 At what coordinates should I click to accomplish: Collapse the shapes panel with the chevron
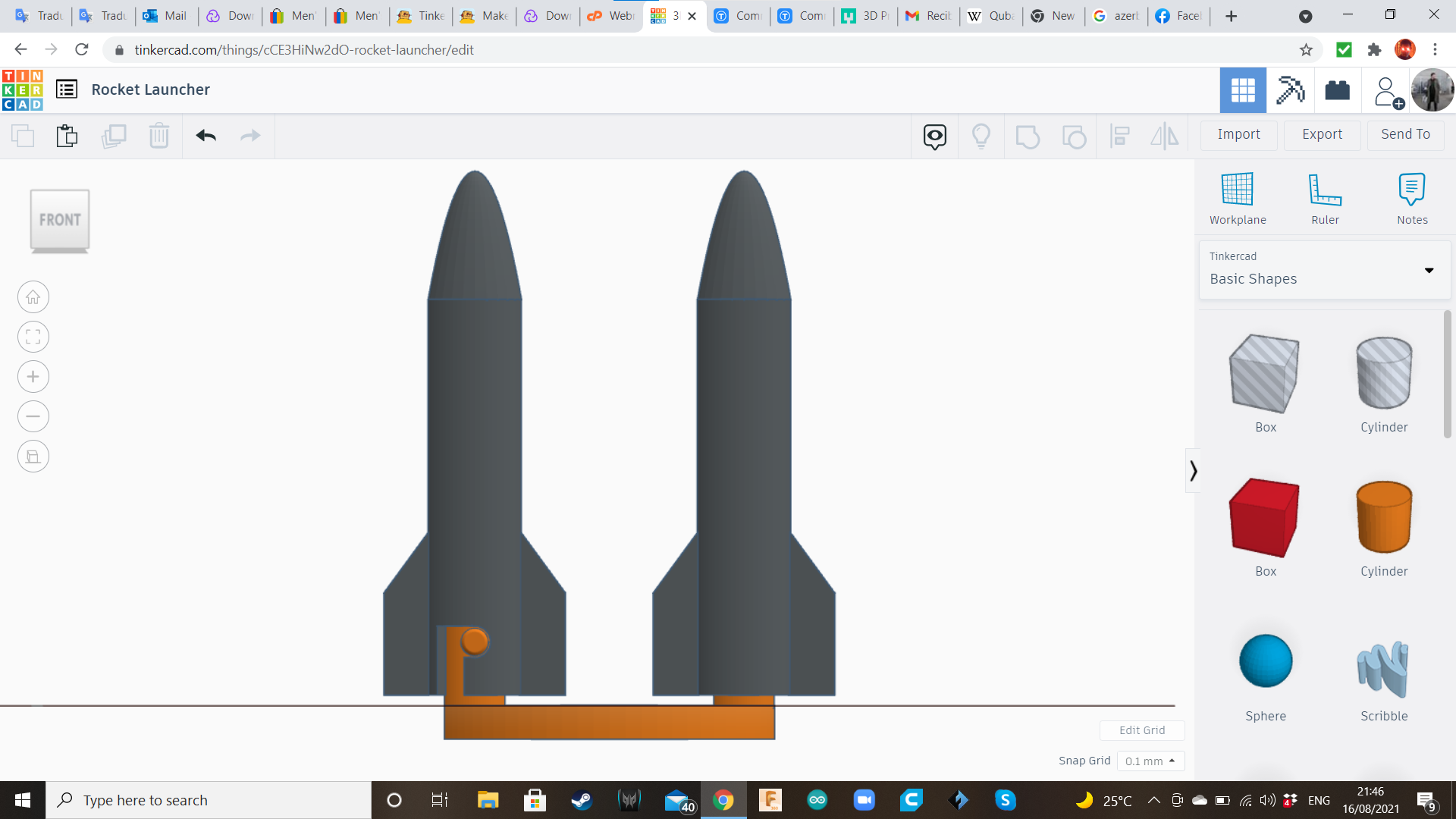pos(1194,470)
